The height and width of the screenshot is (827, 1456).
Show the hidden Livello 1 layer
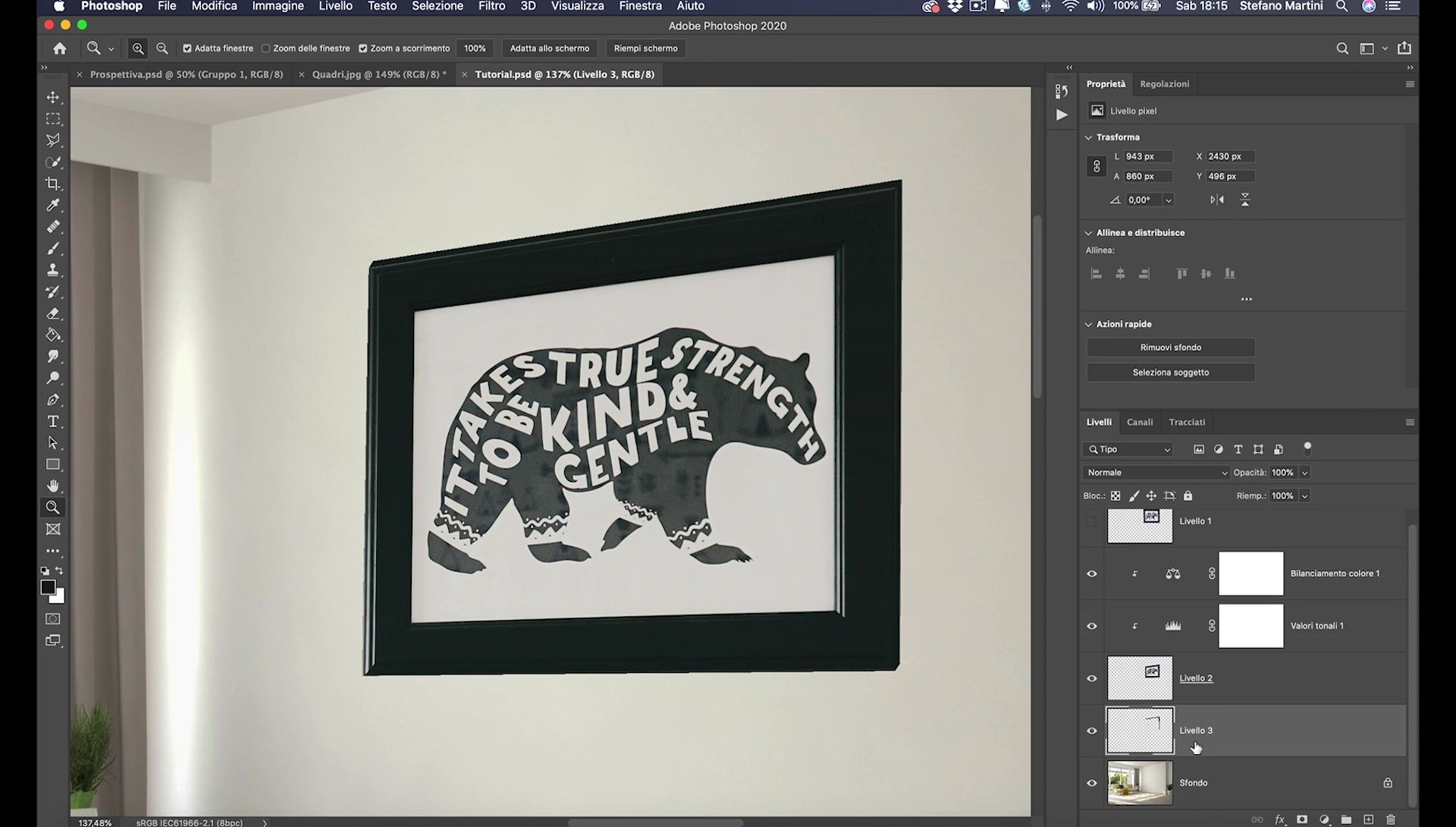click(1092, 521)
